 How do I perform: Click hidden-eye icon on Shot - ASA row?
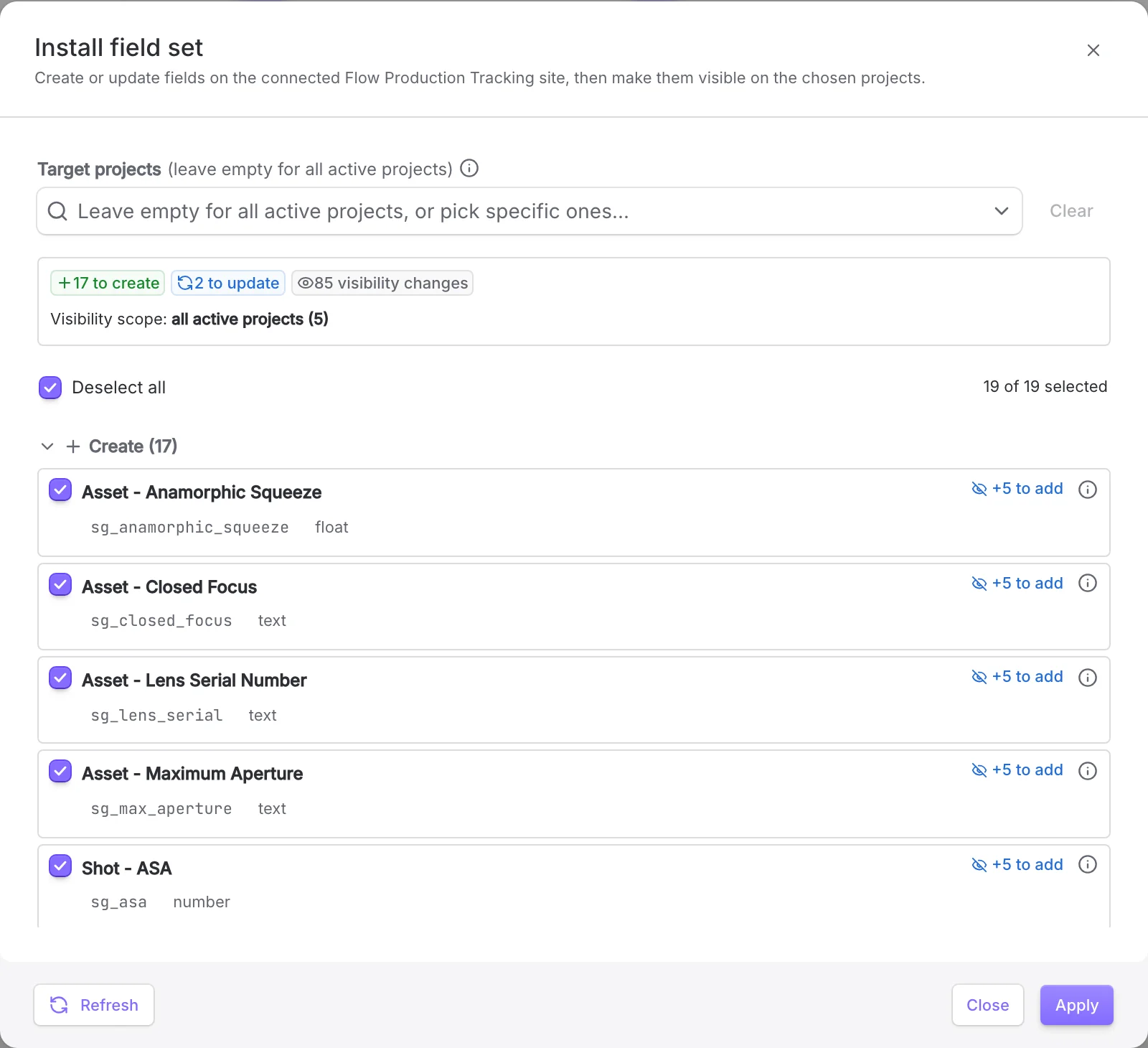pos(979,865)
